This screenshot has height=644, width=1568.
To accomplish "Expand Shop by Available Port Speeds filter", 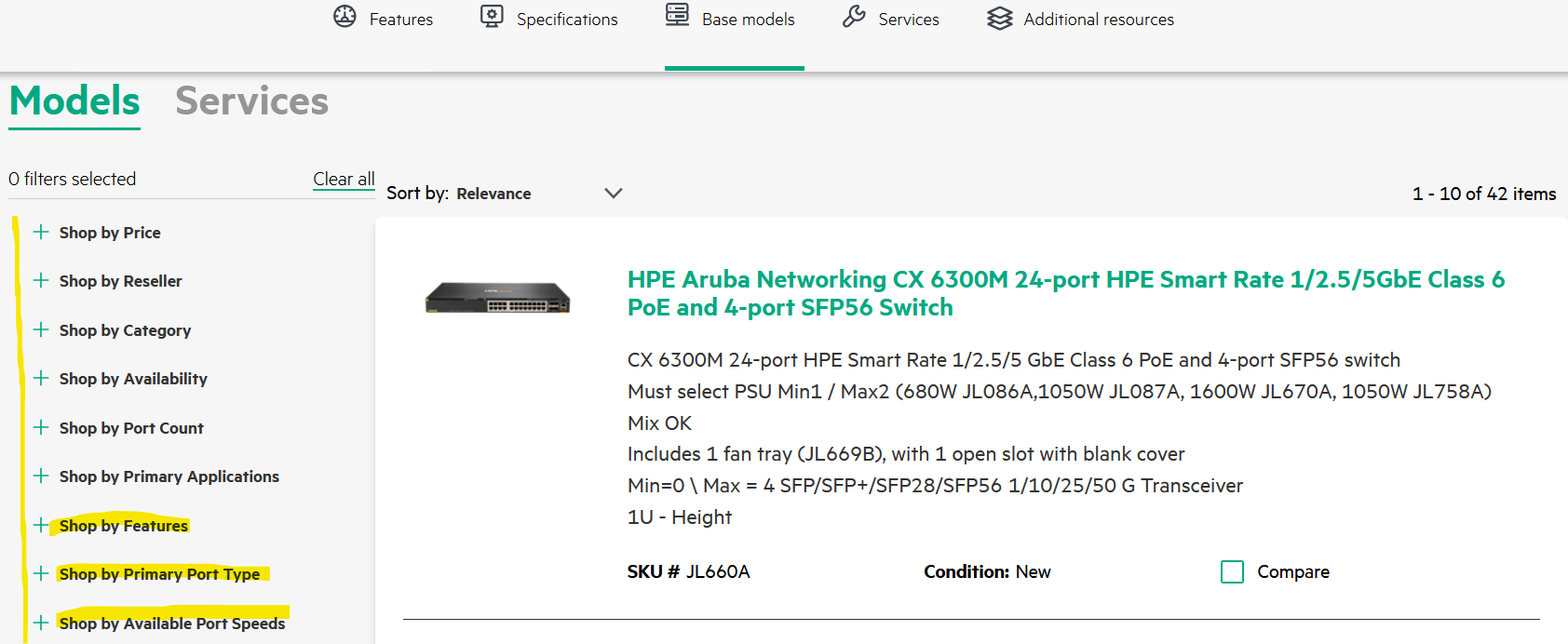I will click(x=171, y=624).
